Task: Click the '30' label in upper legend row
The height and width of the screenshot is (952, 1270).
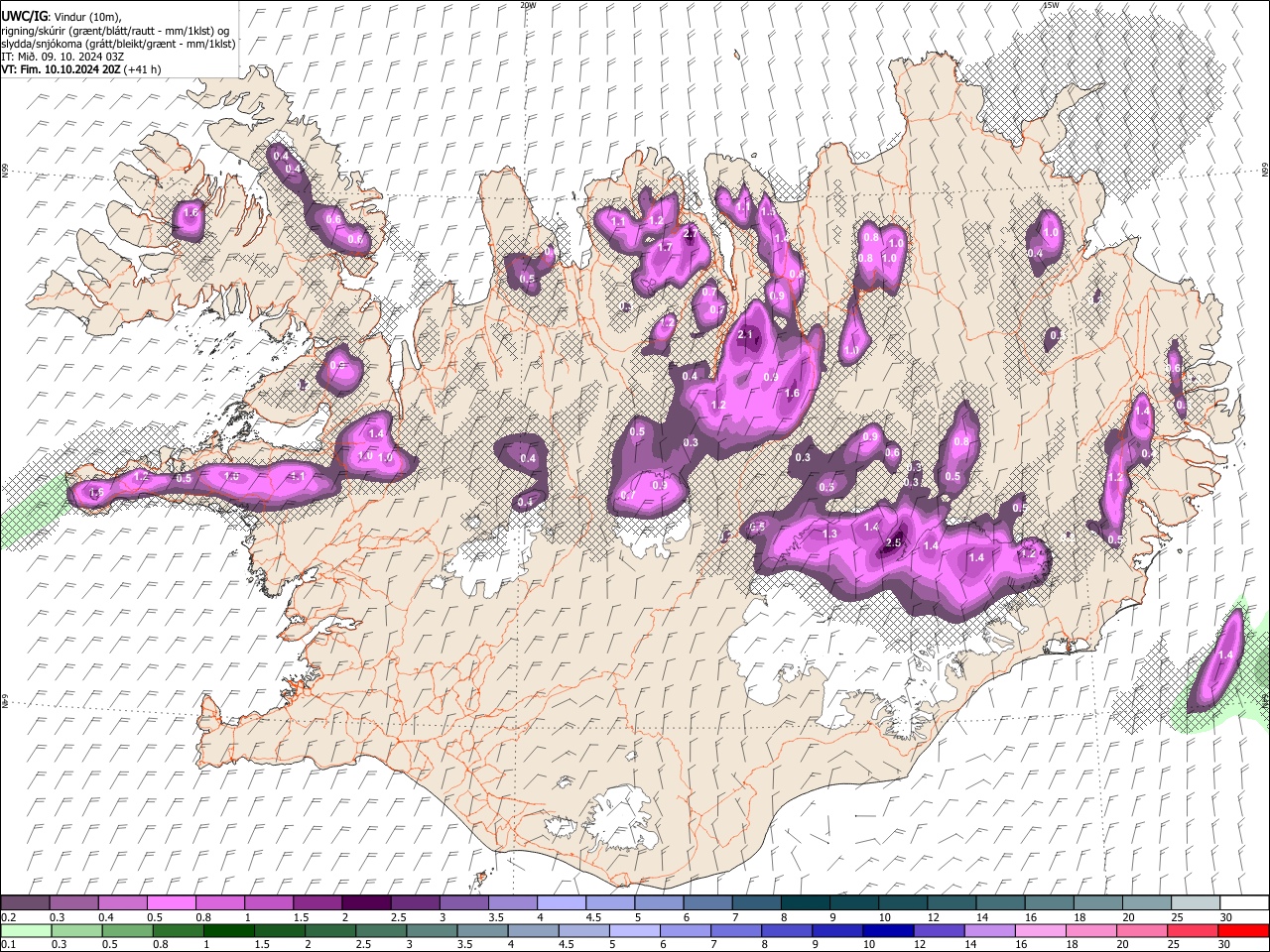Action: pos(1226,917)
